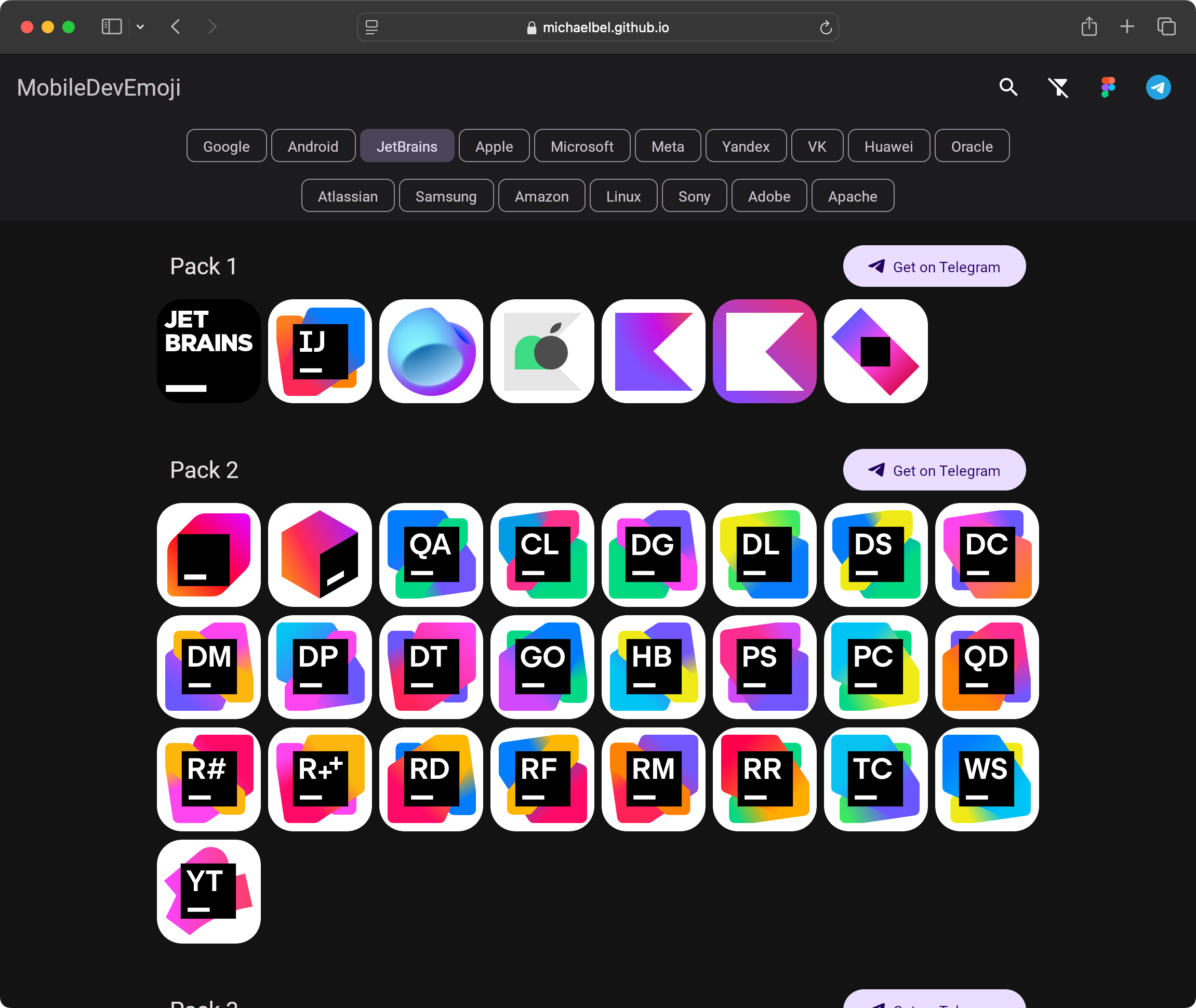Image resolution: width=1196 pixels, height=1008 pixels.
Task: Toggle the Android filter chip
Action: pyautogui.click(x=313, y=147)
